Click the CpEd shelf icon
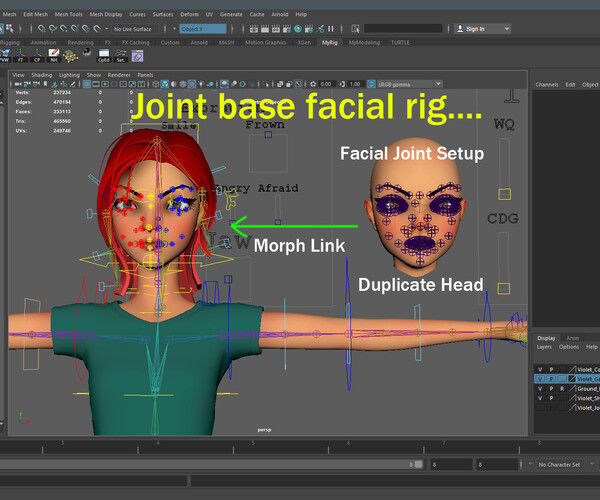 pos(103,54)
